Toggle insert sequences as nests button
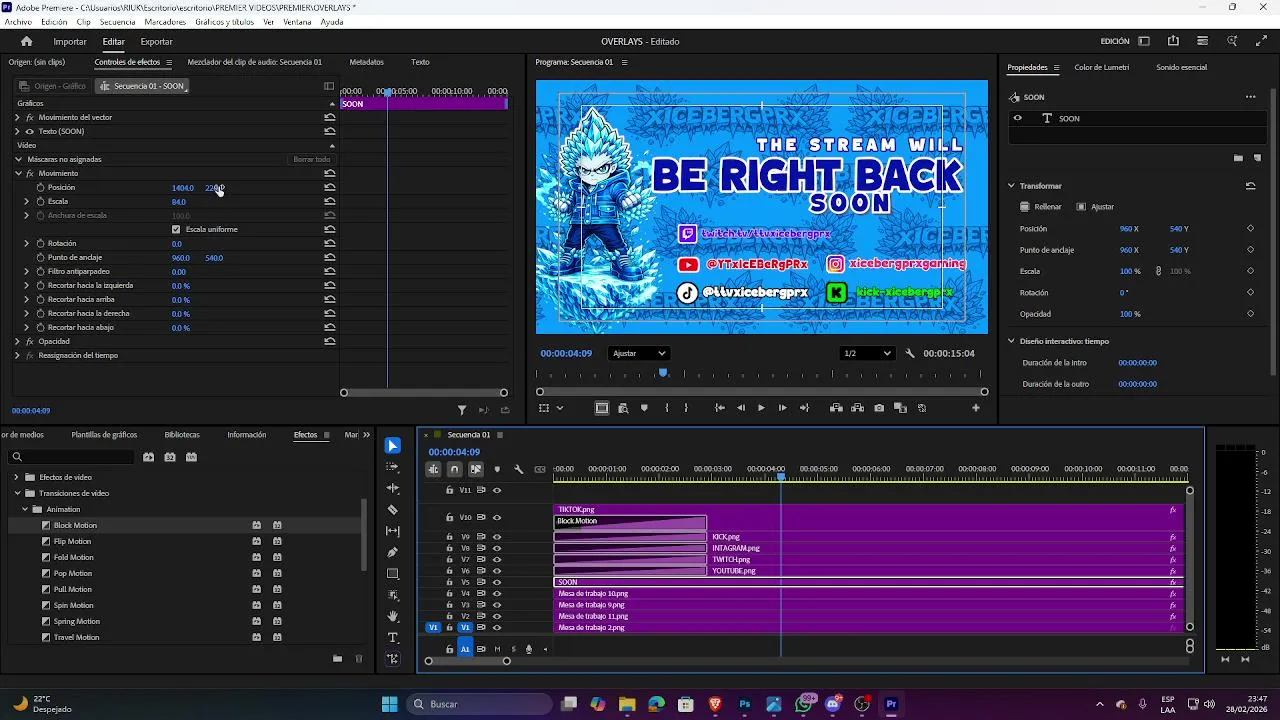The height and width of the screenshot is (720, 1280). click(x=433, y=469)
